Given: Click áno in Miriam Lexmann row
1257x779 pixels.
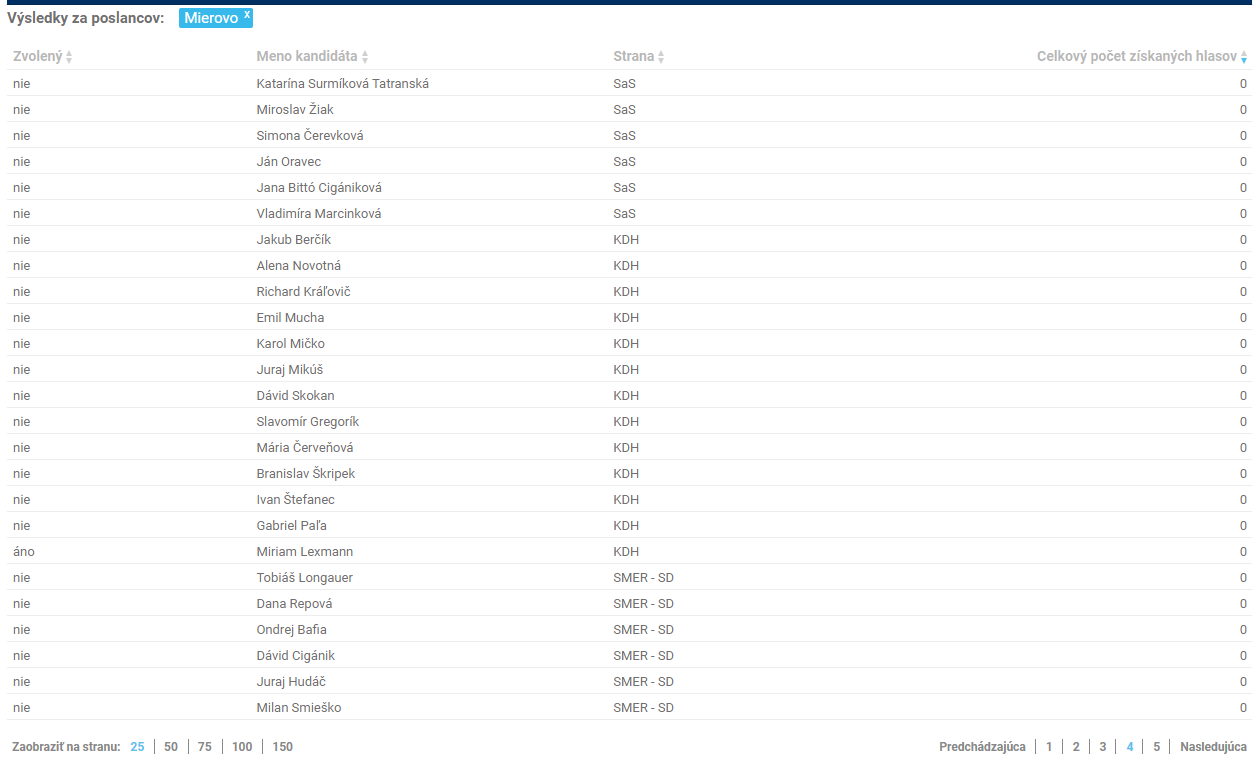Looking at the screenshot, I should click(24, 552).
